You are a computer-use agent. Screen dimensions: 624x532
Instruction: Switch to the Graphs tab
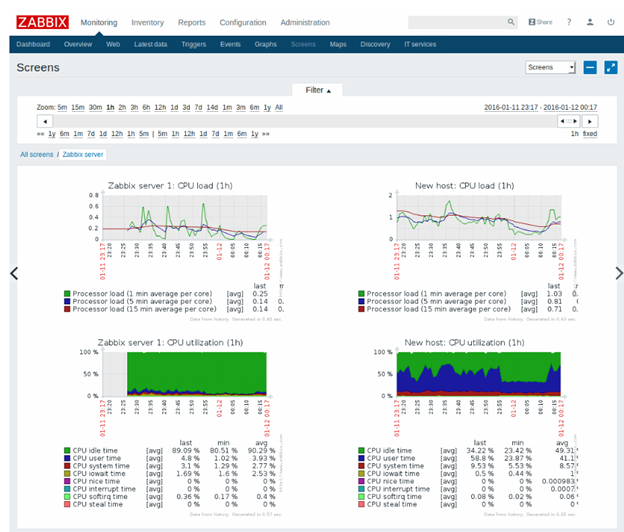tap(265, 44)
